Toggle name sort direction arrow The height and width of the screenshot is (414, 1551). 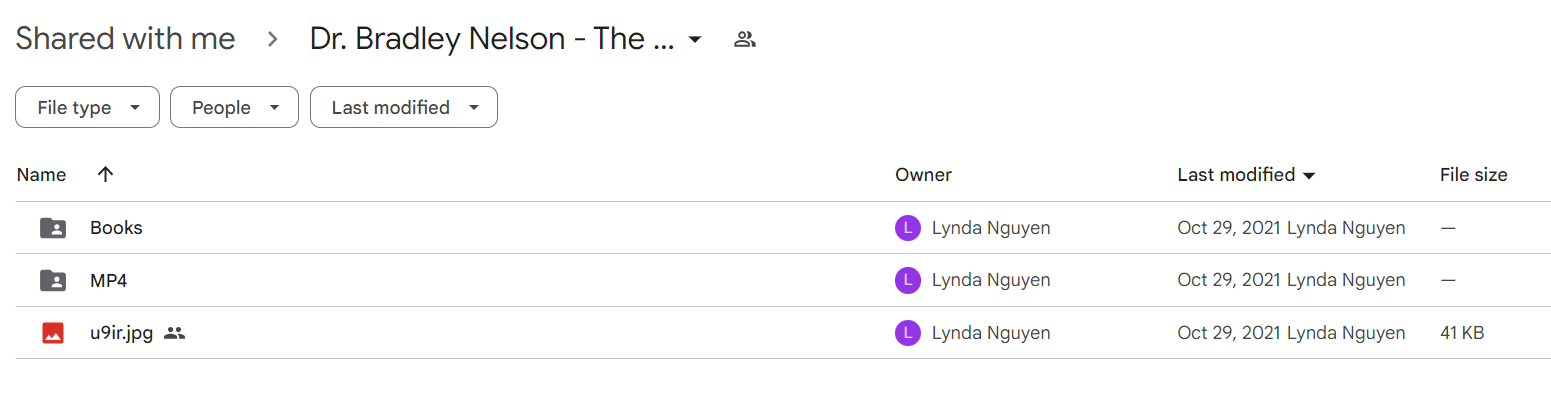(x=105, y=174)
